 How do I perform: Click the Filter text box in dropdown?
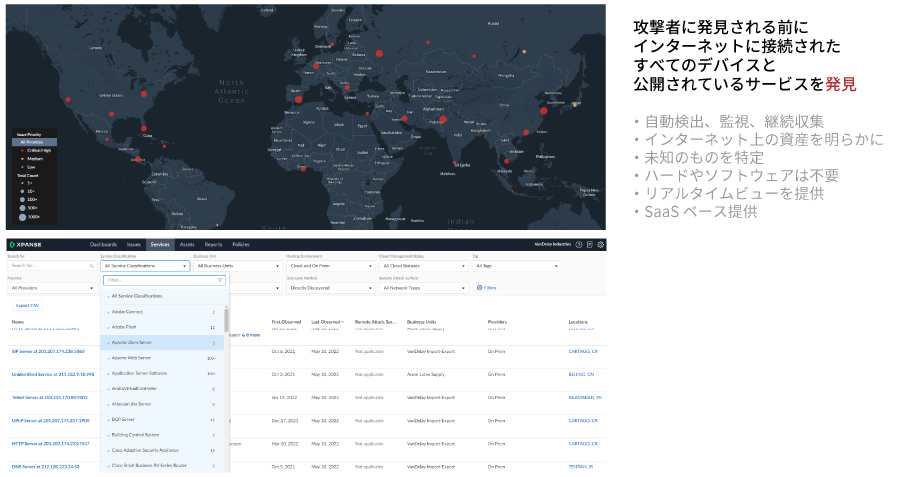tap(164, 280)
